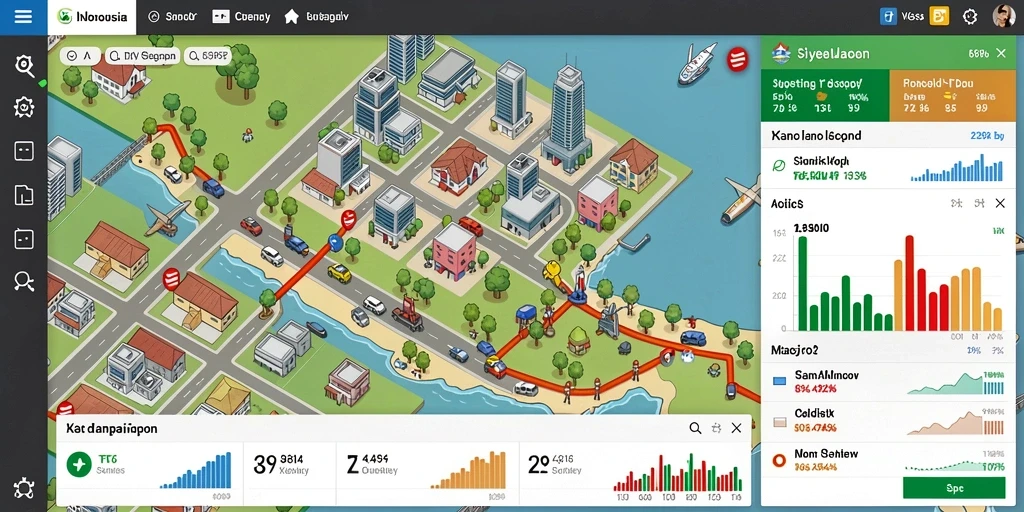Click the green Spc button

(953, 488)
